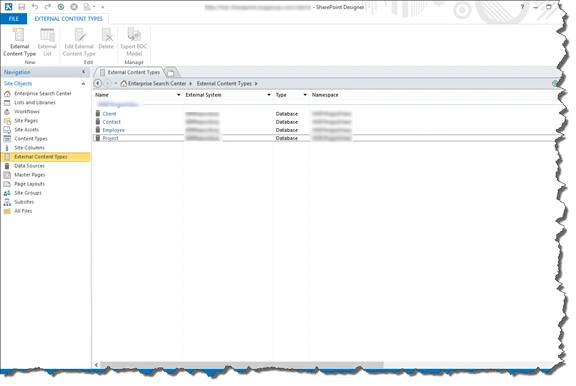Open Enterprise Search Center in navigation
576x386 pixels.
pos(43,94)
